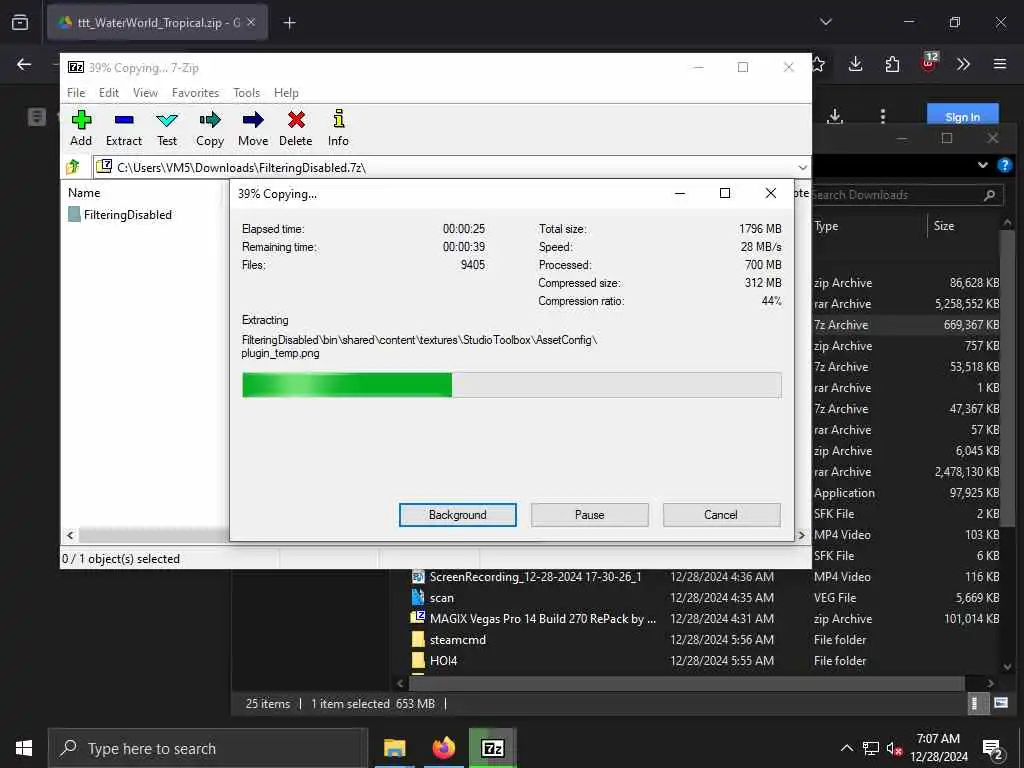Pause the extraction

click(x=590, y=515)
